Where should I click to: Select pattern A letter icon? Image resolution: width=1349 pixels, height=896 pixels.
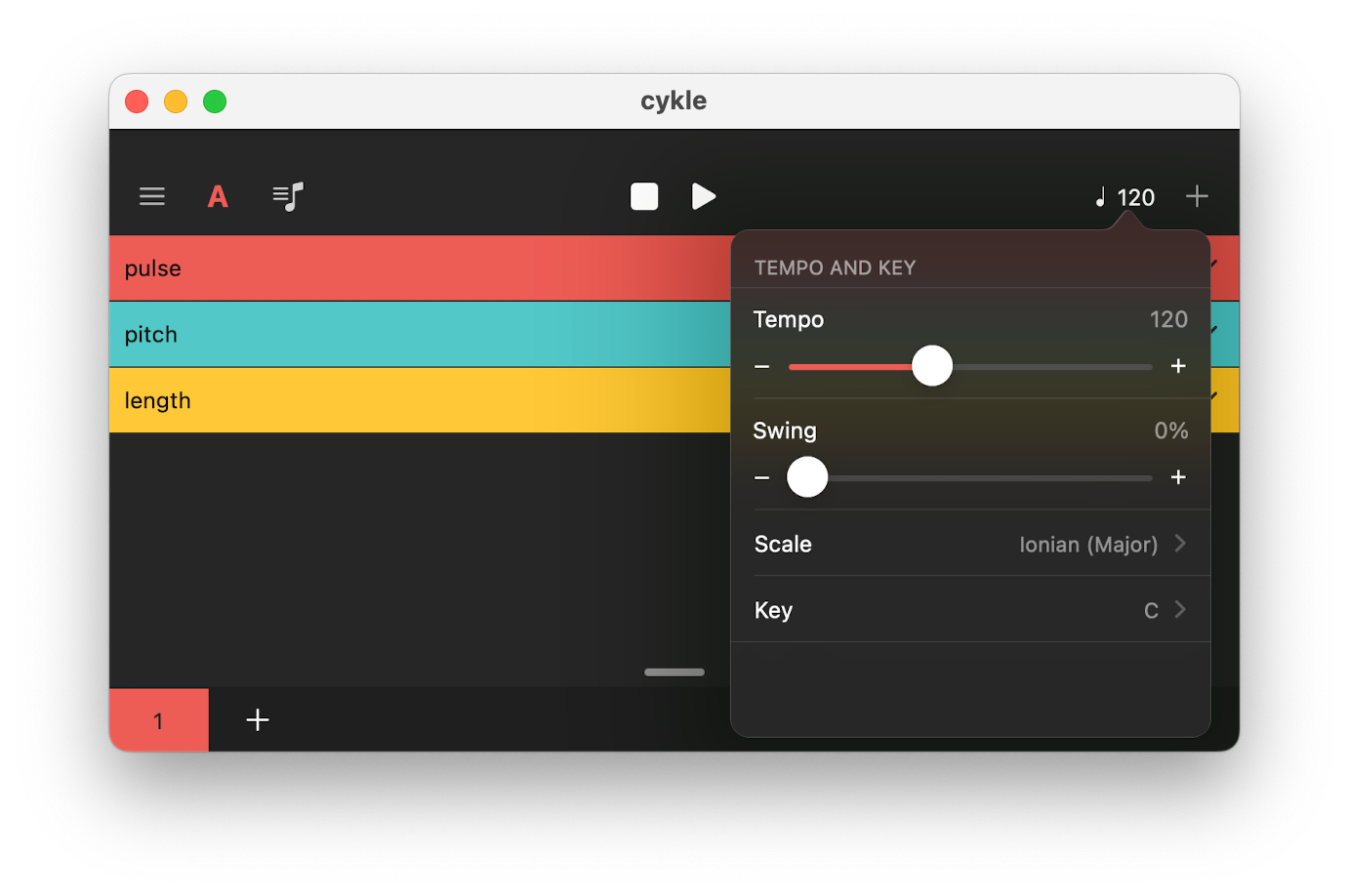point(218,197)
